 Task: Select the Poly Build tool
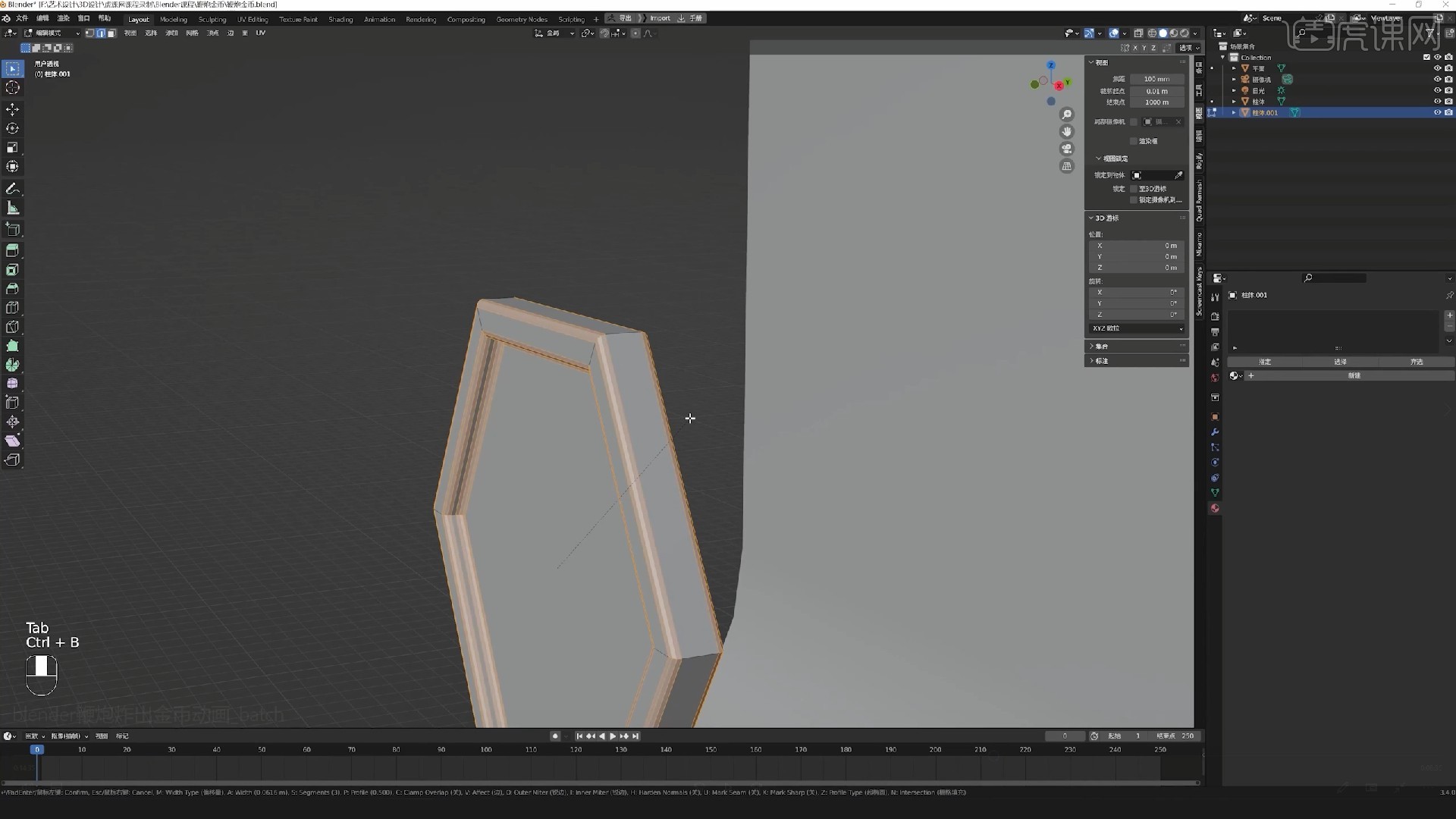point(13,345)
